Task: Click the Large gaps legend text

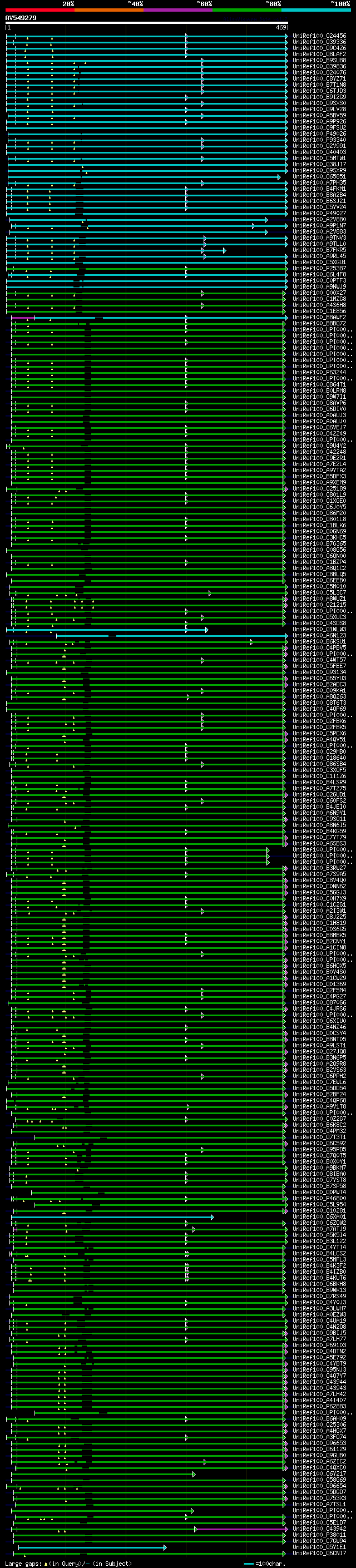Action: (68, 1563)
